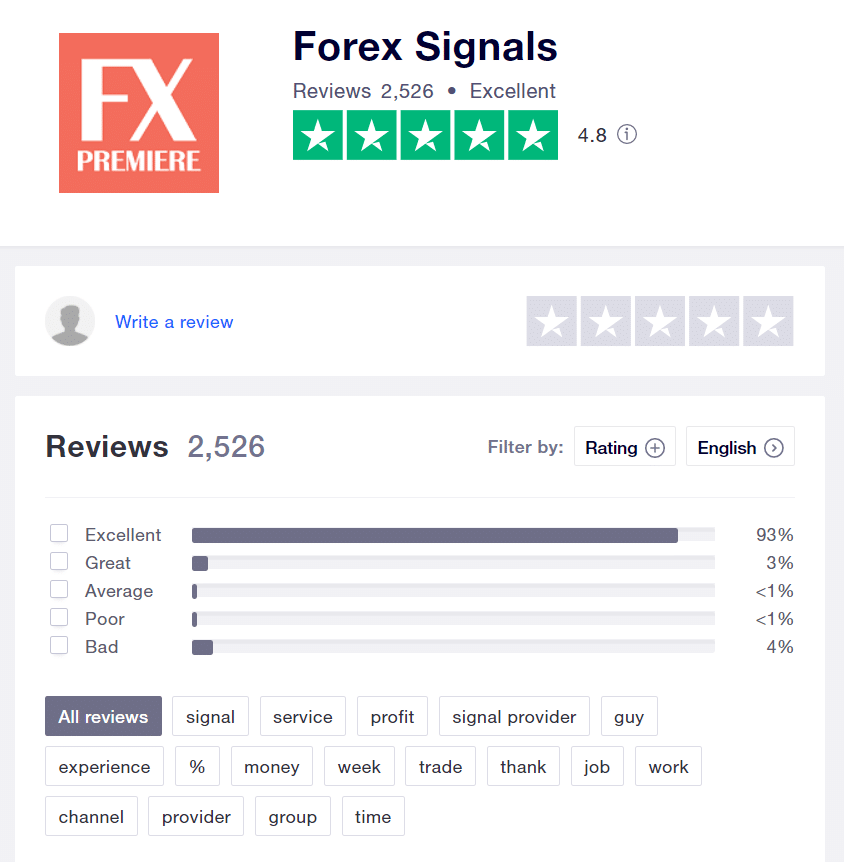
Task: Select the All reviews tag
Action: [103, 716]
